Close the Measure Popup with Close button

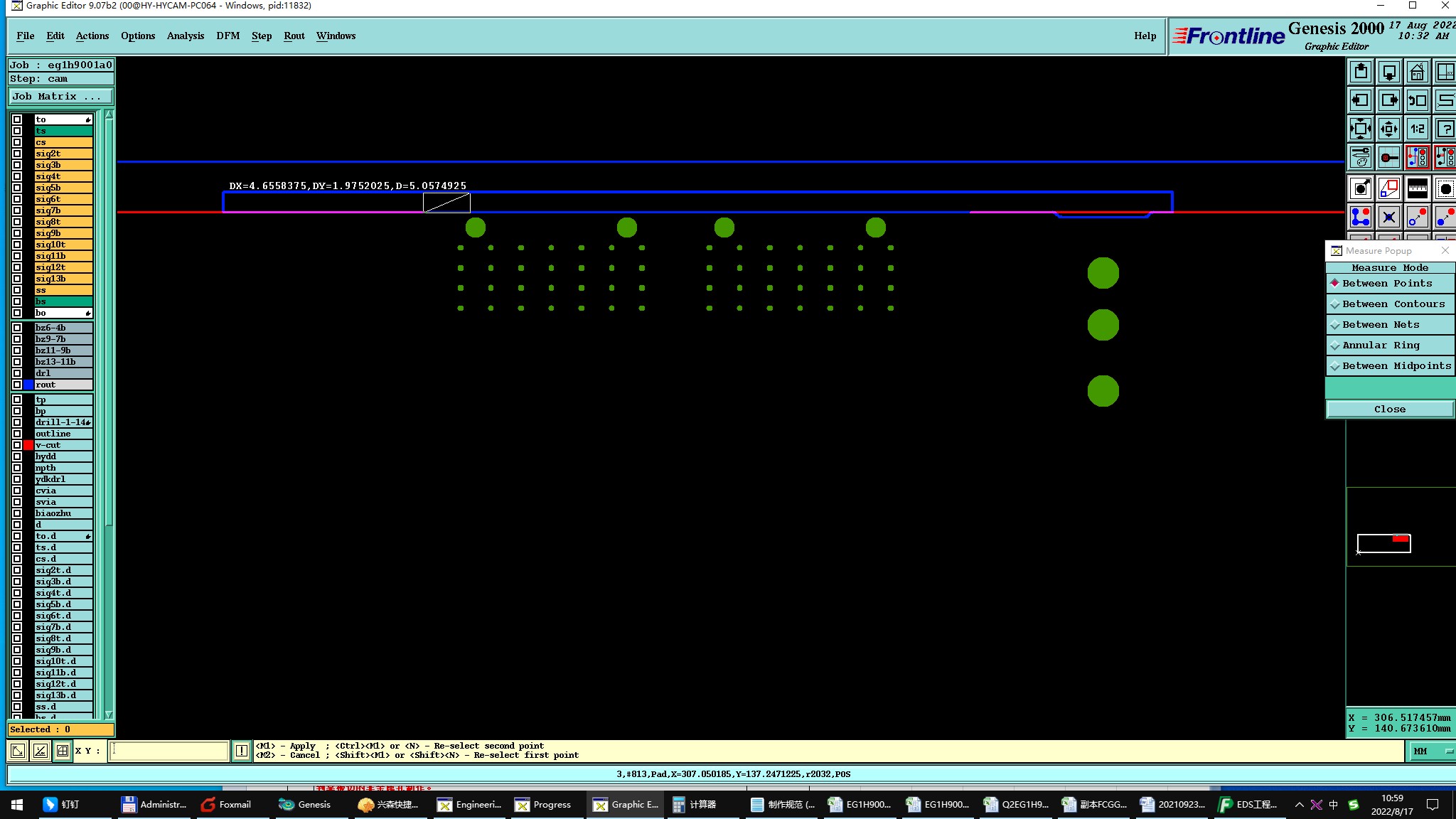[x=1389, y=409]
